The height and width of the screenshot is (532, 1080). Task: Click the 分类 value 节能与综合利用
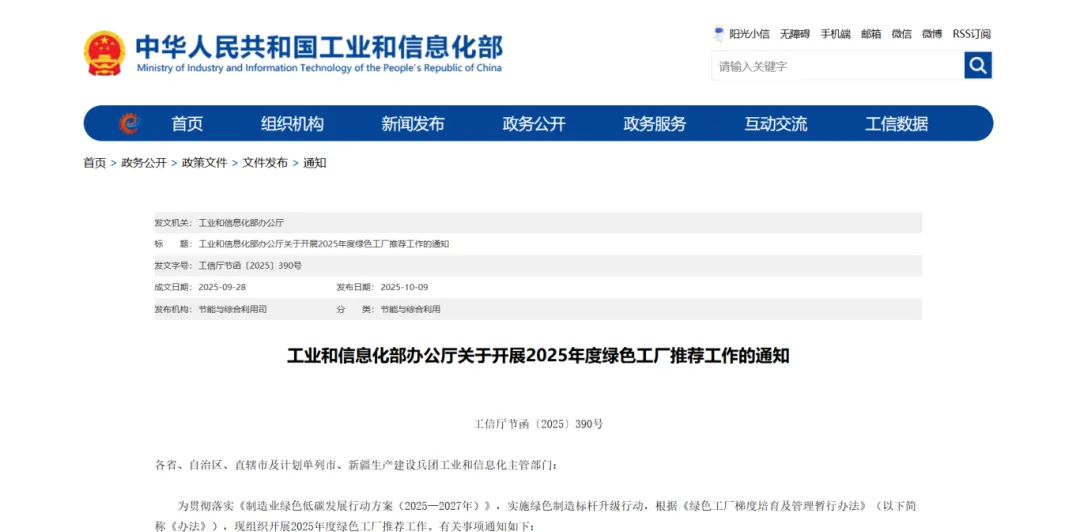pos(411,309)
